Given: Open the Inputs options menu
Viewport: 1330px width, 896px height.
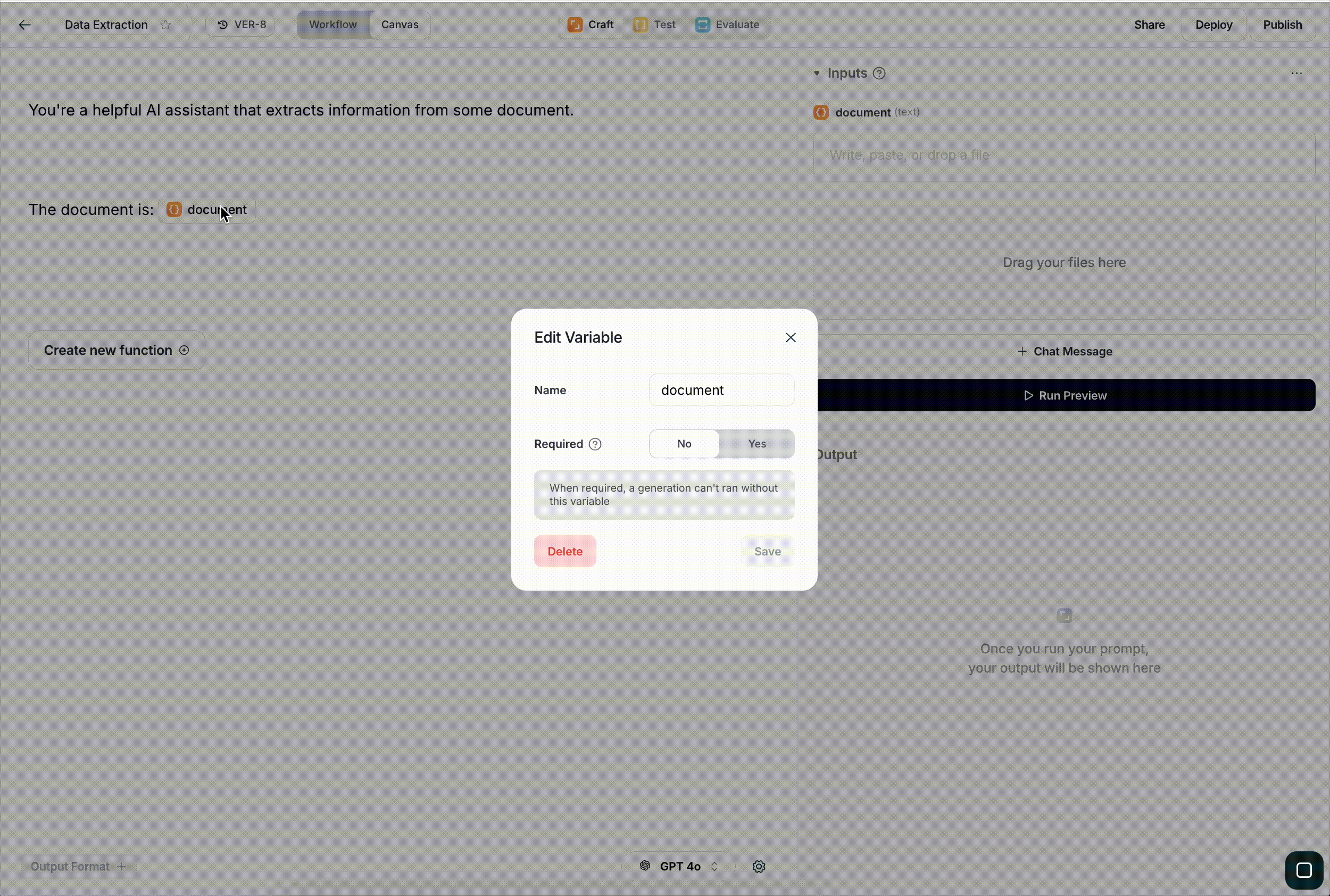Looking at the screenshot, I should pyautogui.click(x=1296, y=73).
